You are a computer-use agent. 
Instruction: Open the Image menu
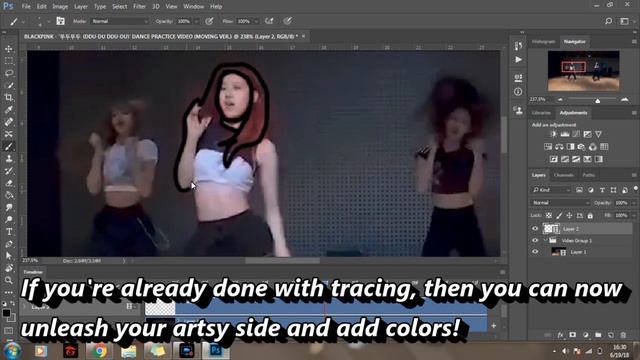pyautogui.click(x=60, y=7)
